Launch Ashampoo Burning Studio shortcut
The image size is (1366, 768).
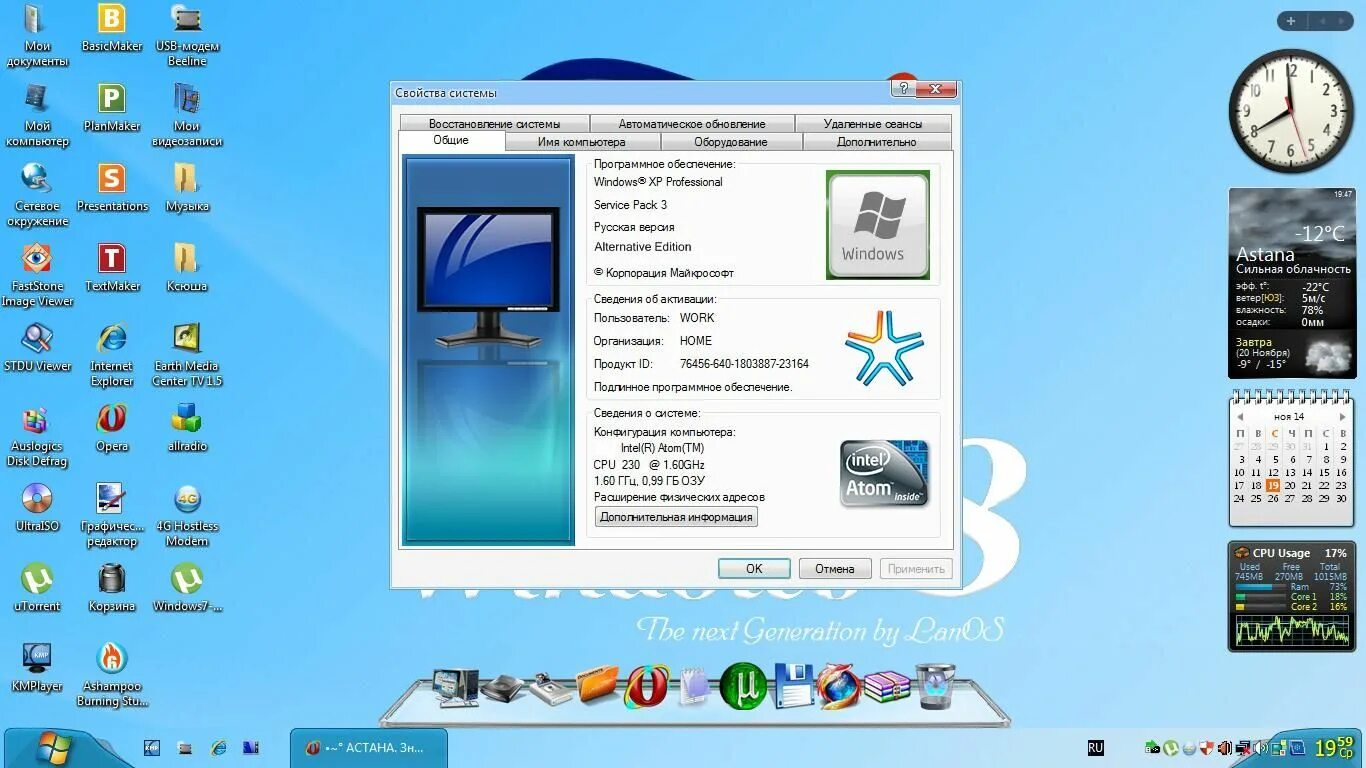[x=112, y=675]
